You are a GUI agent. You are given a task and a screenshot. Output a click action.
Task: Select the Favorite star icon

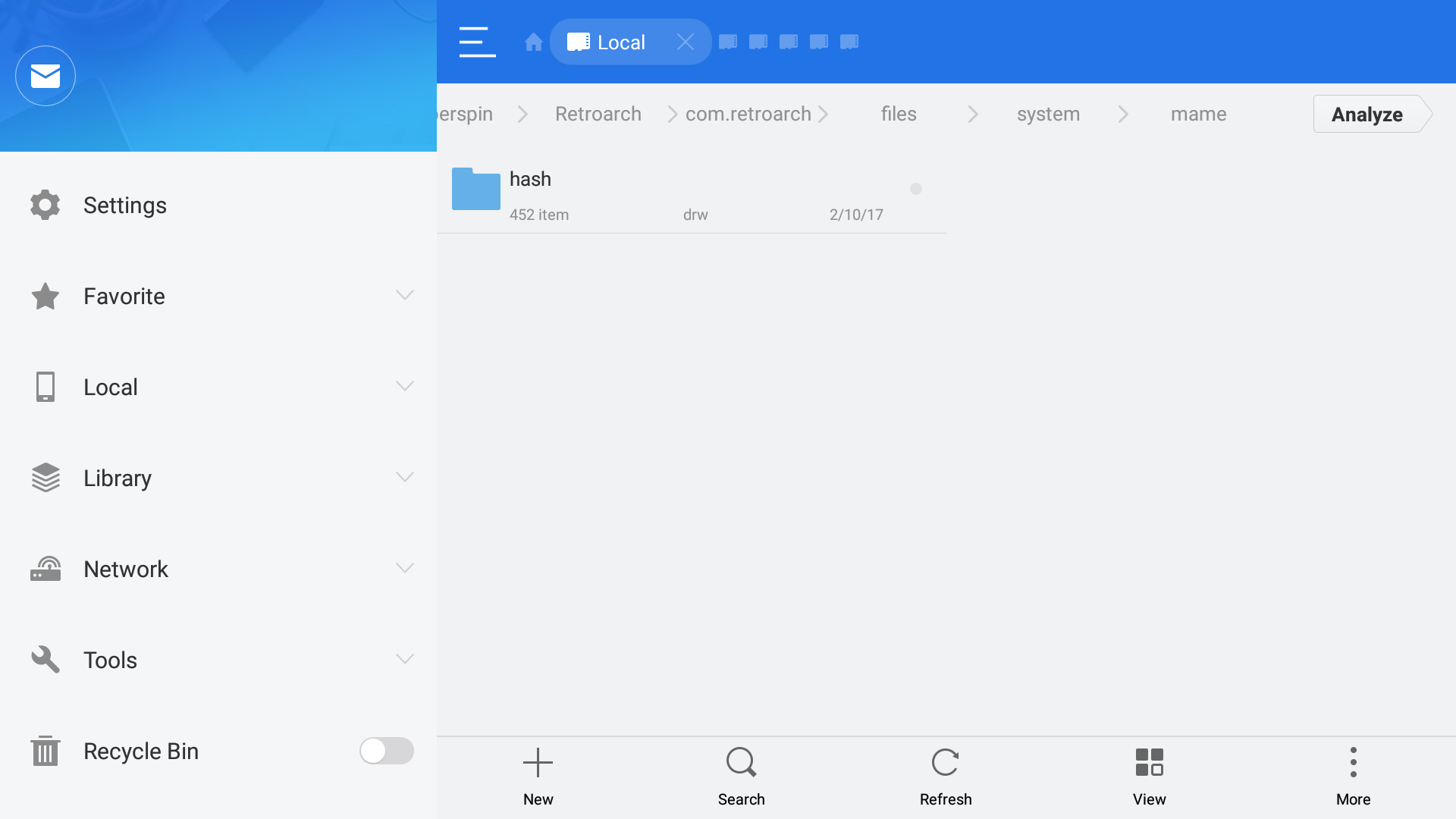tap(45, 296)
